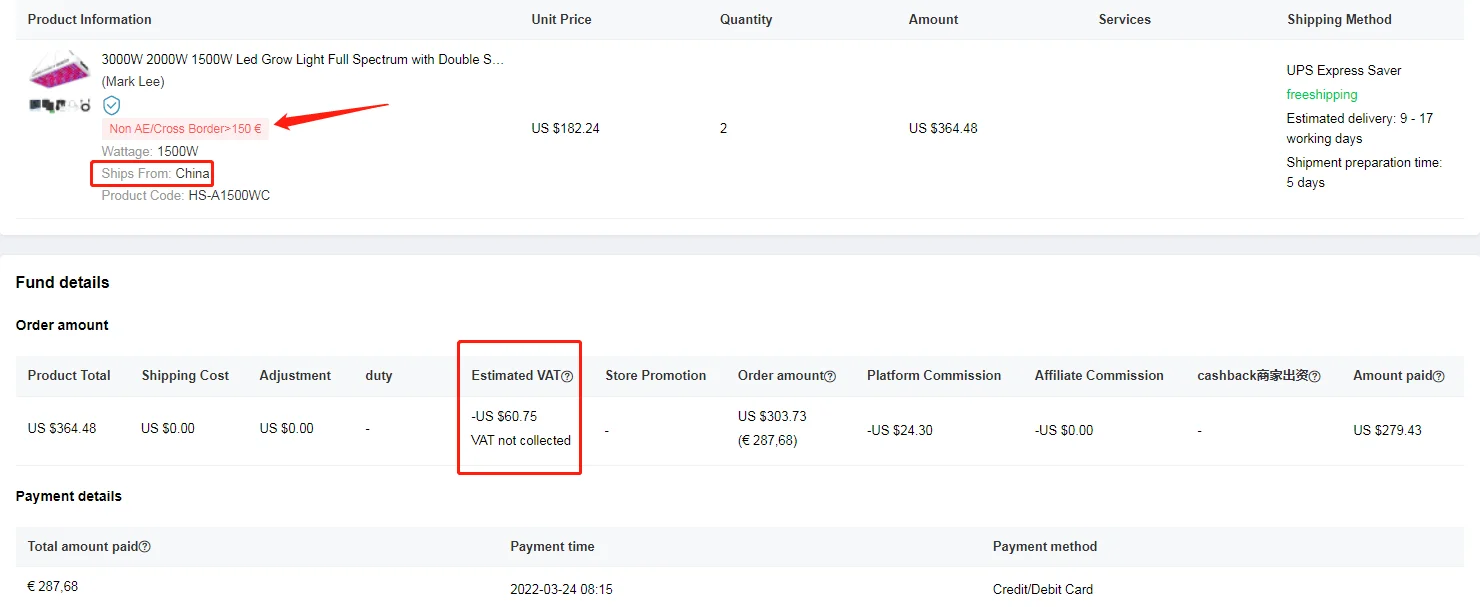Click the Shipping Method column header

point(1339,20)
